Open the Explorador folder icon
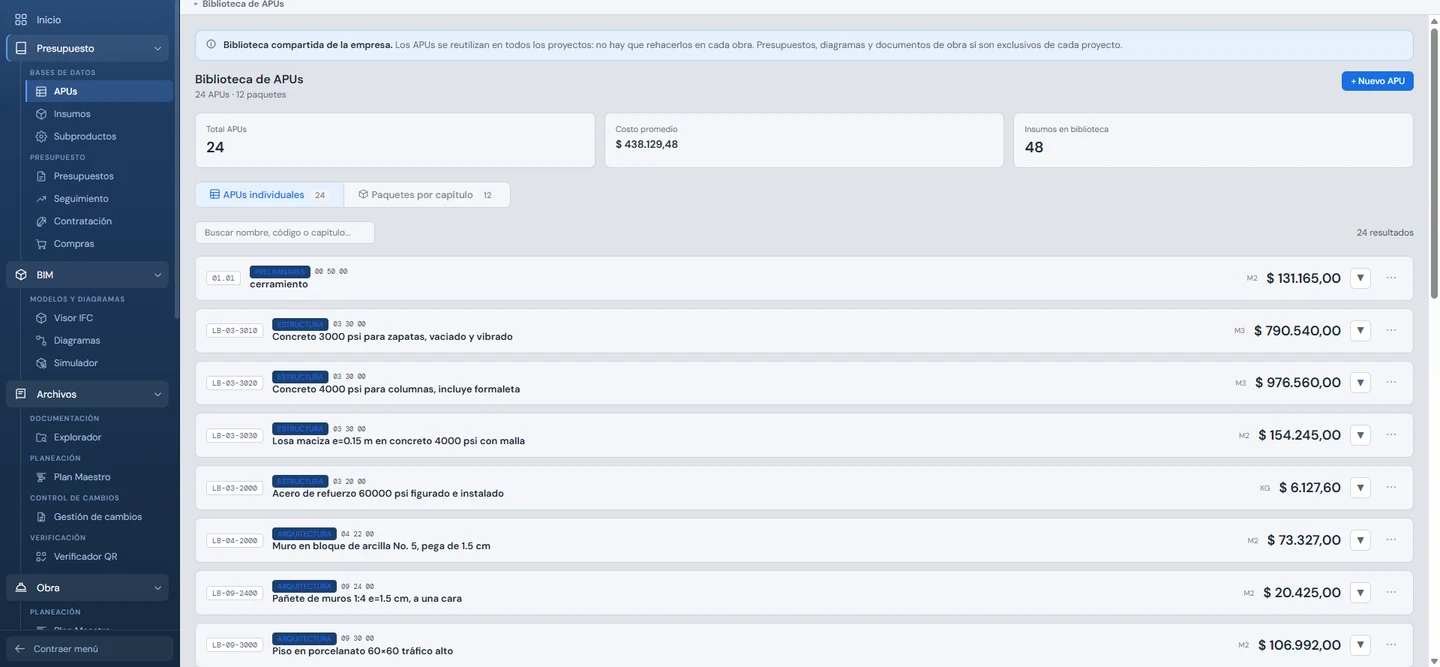This screenshot has height=667, width=1440. coord(41,437)
